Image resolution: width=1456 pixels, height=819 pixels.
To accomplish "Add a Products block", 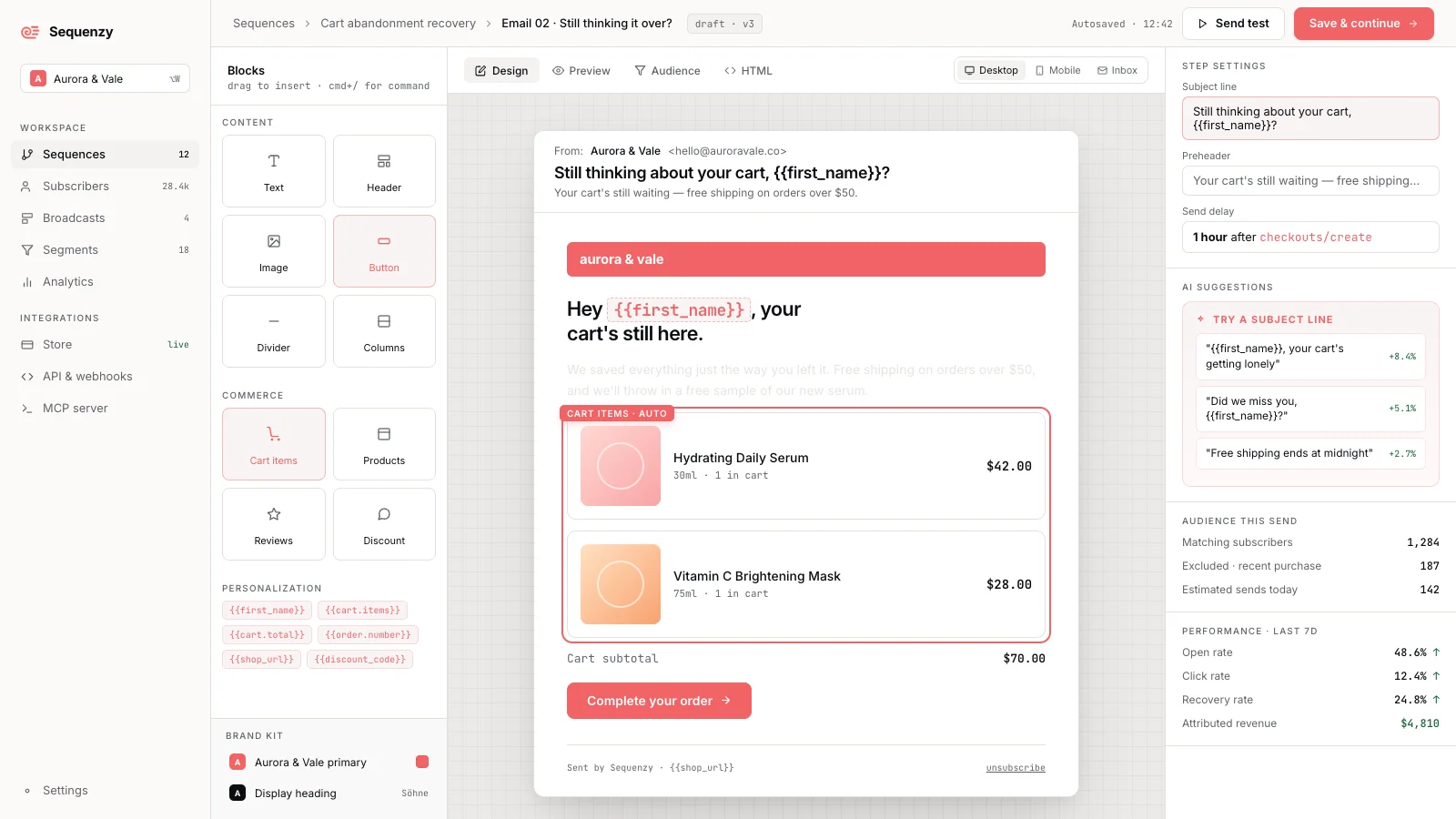I will click(384, 444).
